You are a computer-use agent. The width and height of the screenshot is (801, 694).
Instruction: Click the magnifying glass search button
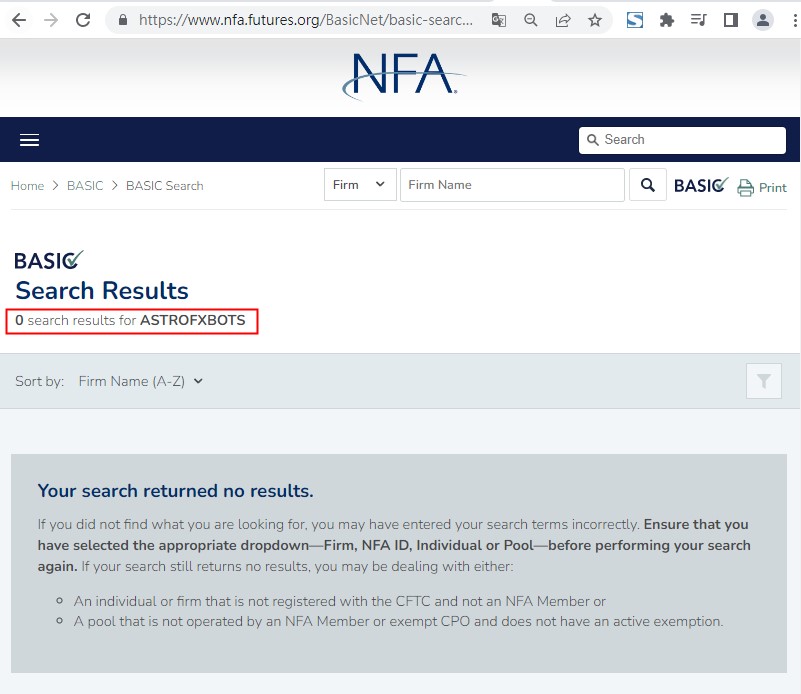pos(648,185)
